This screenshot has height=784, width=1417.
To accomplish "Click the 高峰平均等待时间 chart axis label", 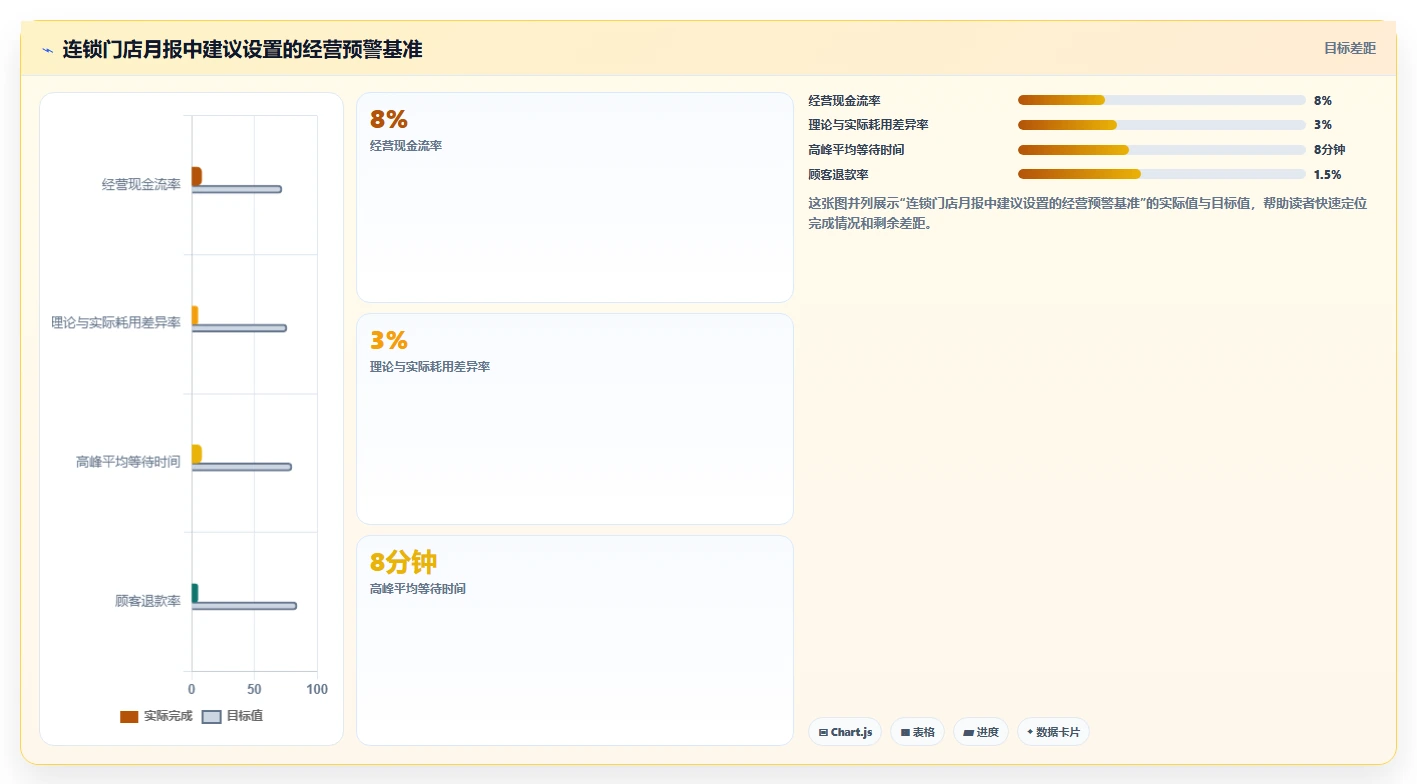I will click(128, 462).
